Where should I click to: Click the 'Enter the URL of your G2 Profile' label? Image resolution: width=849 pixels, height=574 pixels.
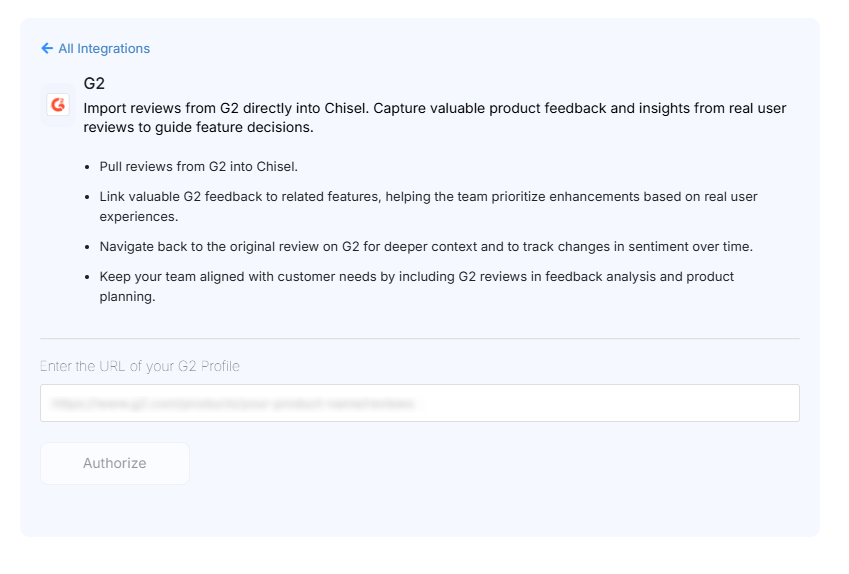[140, 367]
